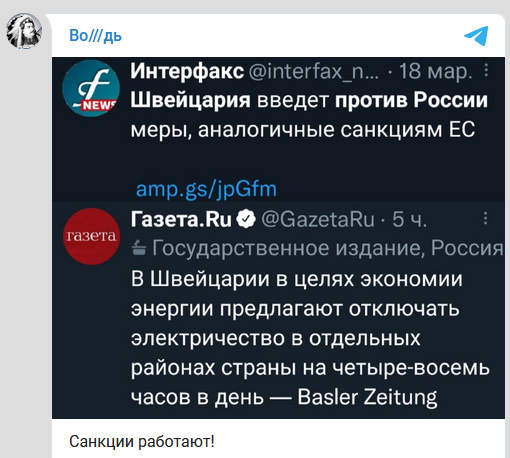Viewport: 510px width, 458px height.
Task: Open the @GazetaRu handle
Action: point(318,219)
